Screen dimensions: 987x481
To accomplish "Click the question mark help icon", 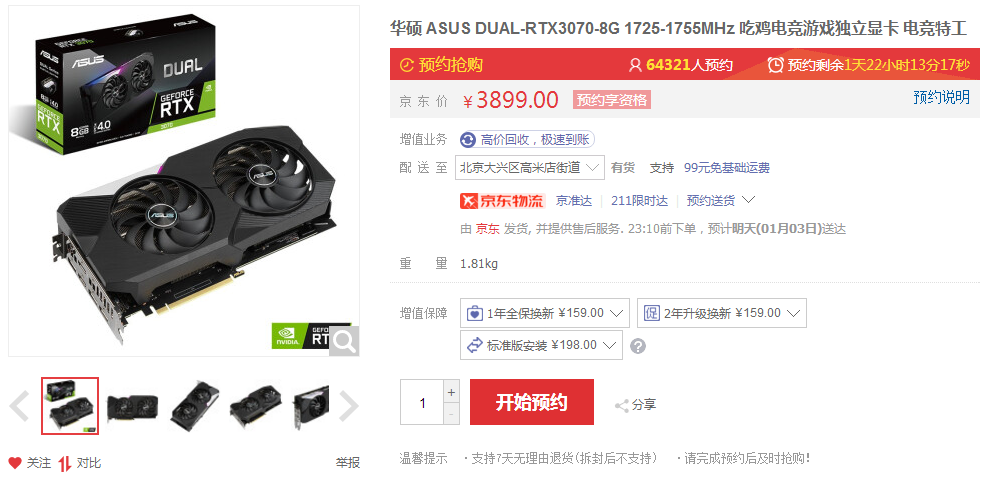I will click(x=638, y=346).
